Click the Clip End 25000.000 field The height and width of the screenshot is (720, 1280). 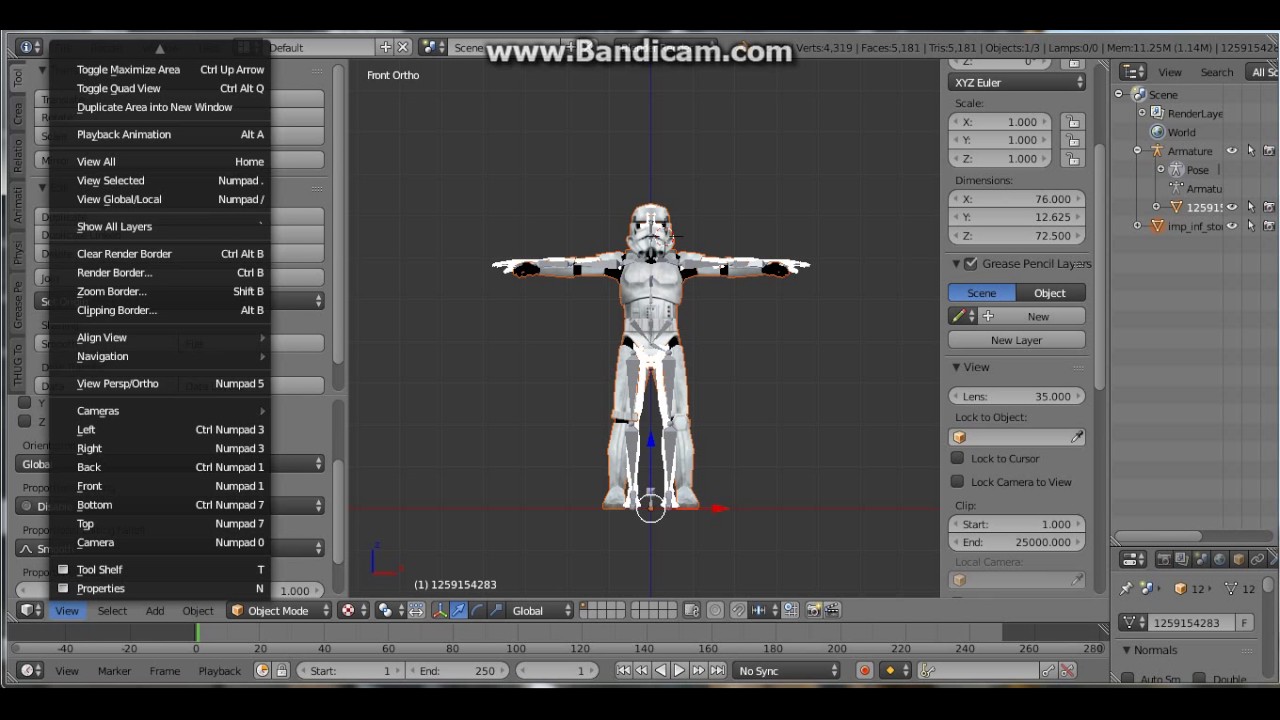(x=1017, y=542)
